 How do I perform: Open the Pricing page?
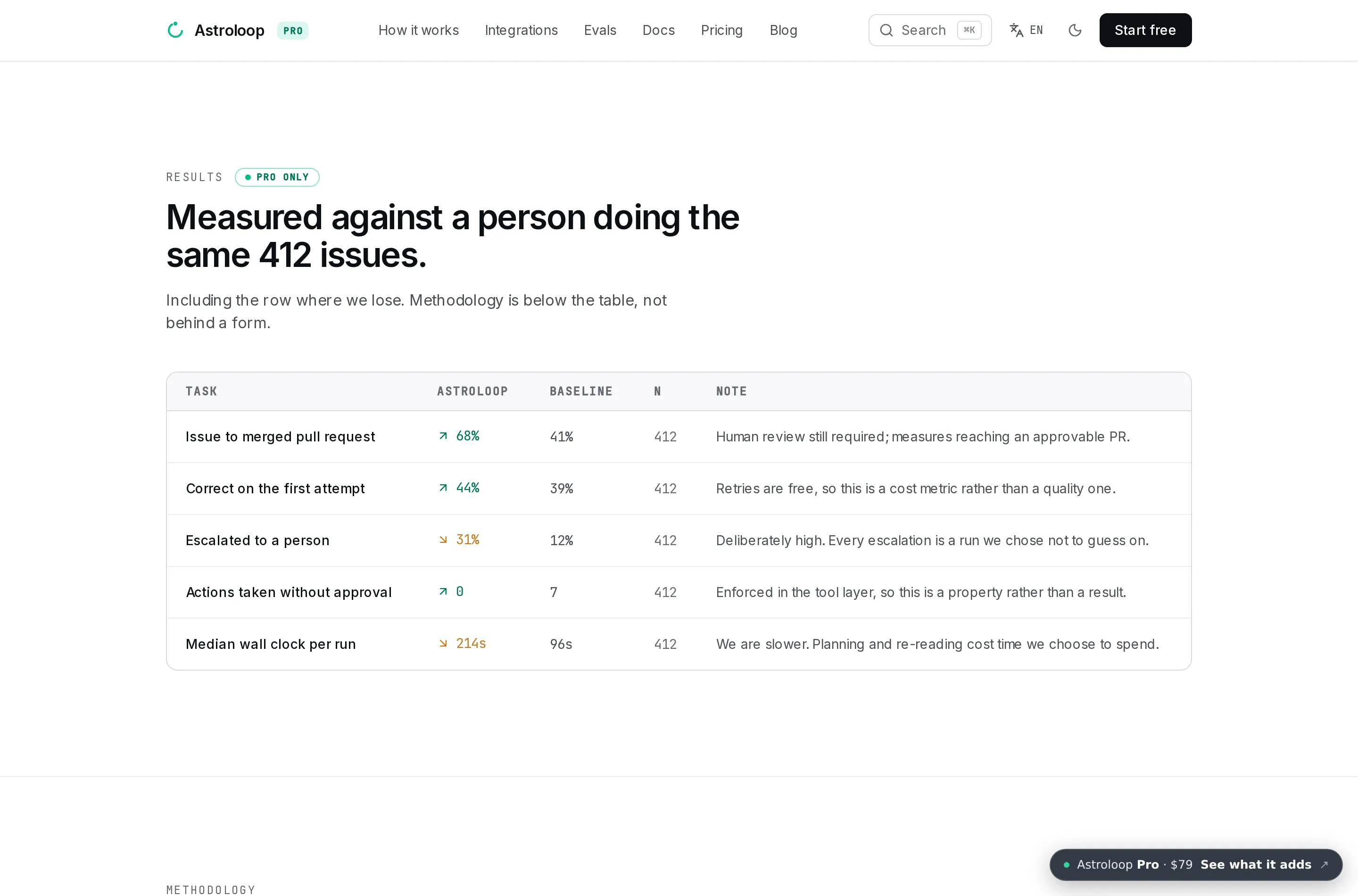[721, 30]
